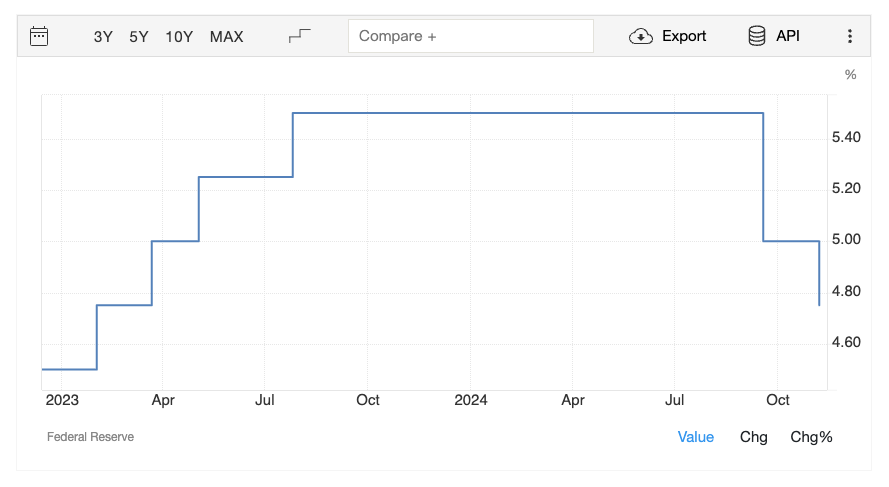
Task: Click the Export cloud download icon
Action: tap(640, 37)
